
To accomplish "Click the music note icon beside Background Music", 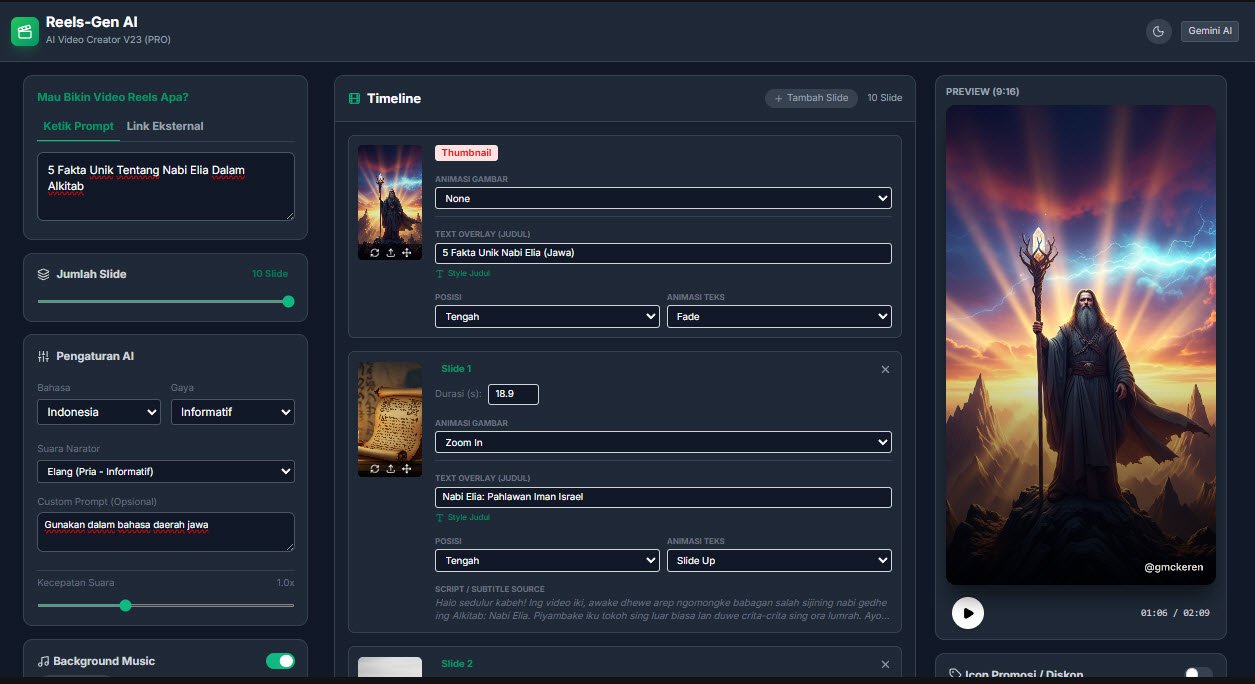I will tap(43, 661).
